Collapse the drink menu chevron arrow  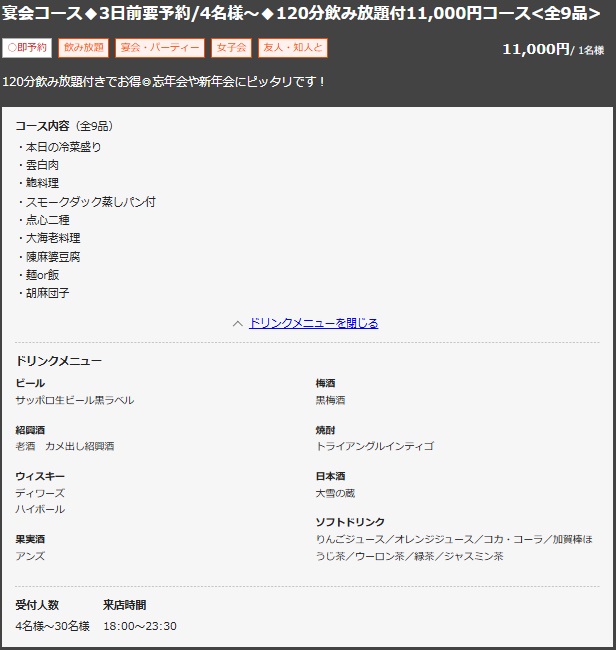click(238, 323)
